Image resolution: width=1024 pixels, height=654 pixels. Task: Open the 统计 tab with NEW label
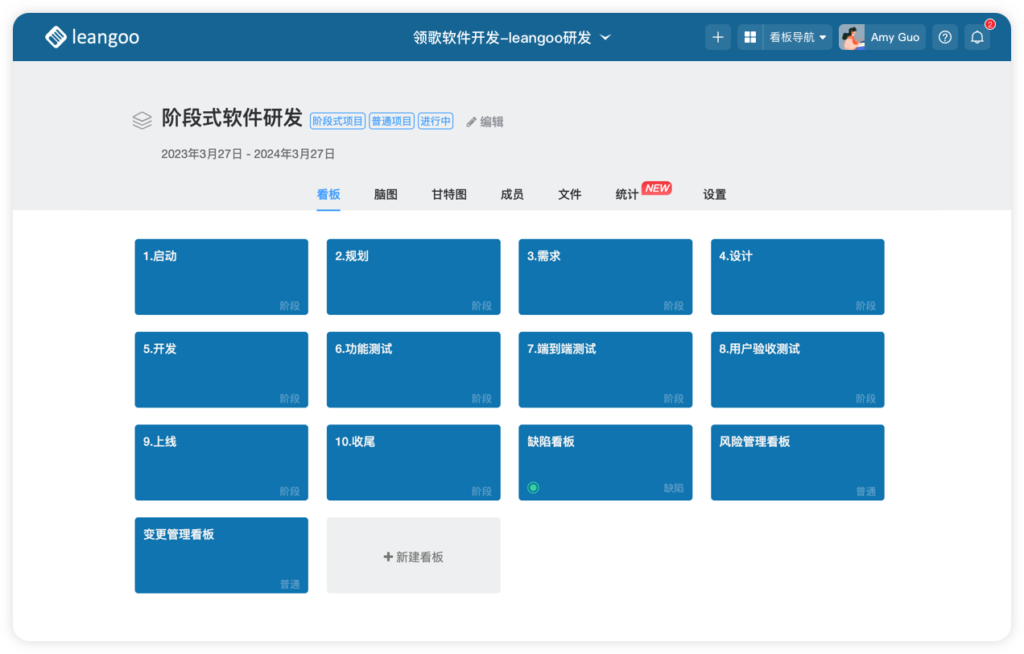coord(626,194)
